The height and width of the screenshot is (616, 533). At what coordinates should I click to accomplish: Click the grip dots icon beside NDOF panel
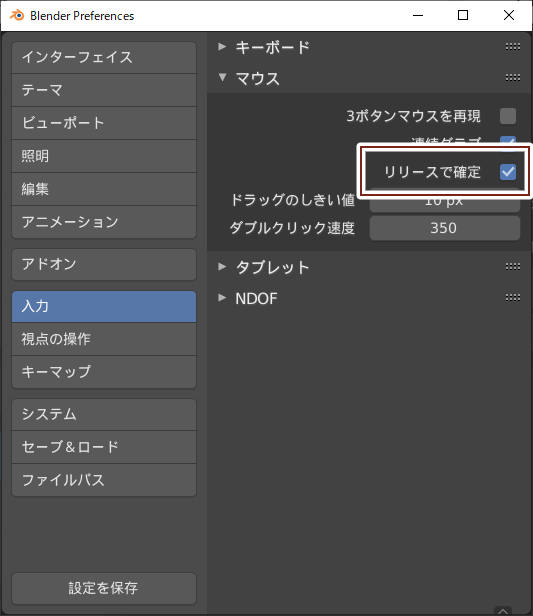coord(513,298)
